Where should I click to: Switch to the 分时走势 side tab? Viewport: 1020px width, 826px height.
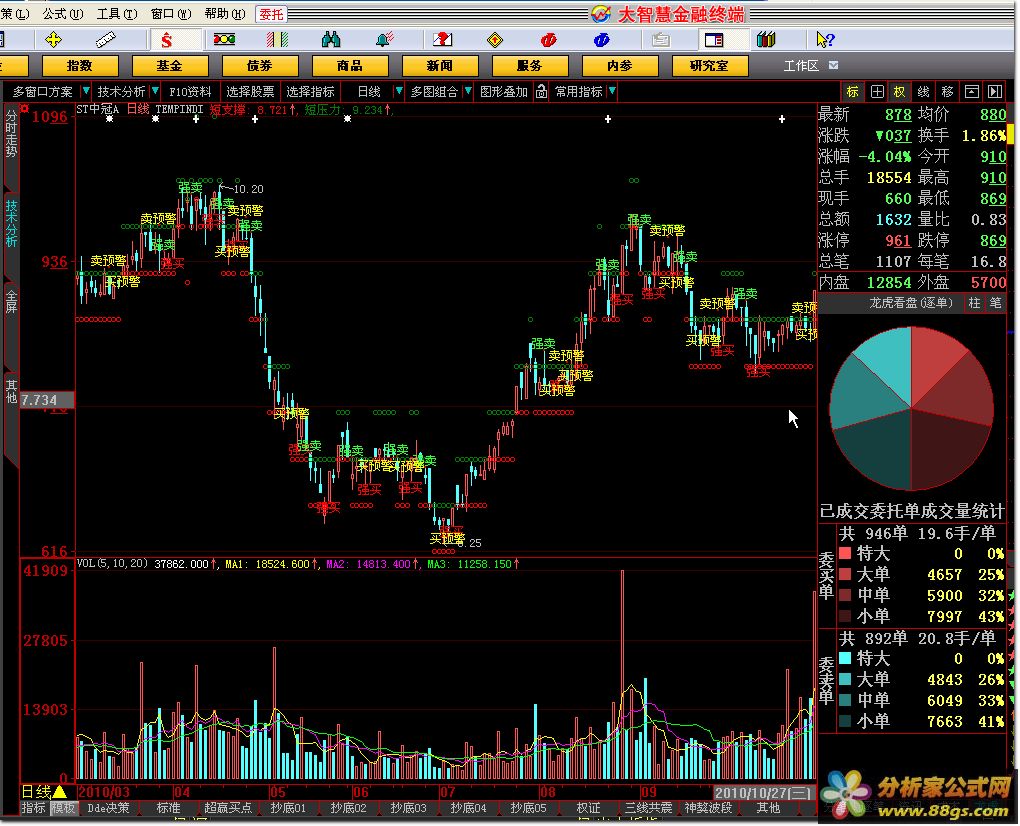(11, 133)
